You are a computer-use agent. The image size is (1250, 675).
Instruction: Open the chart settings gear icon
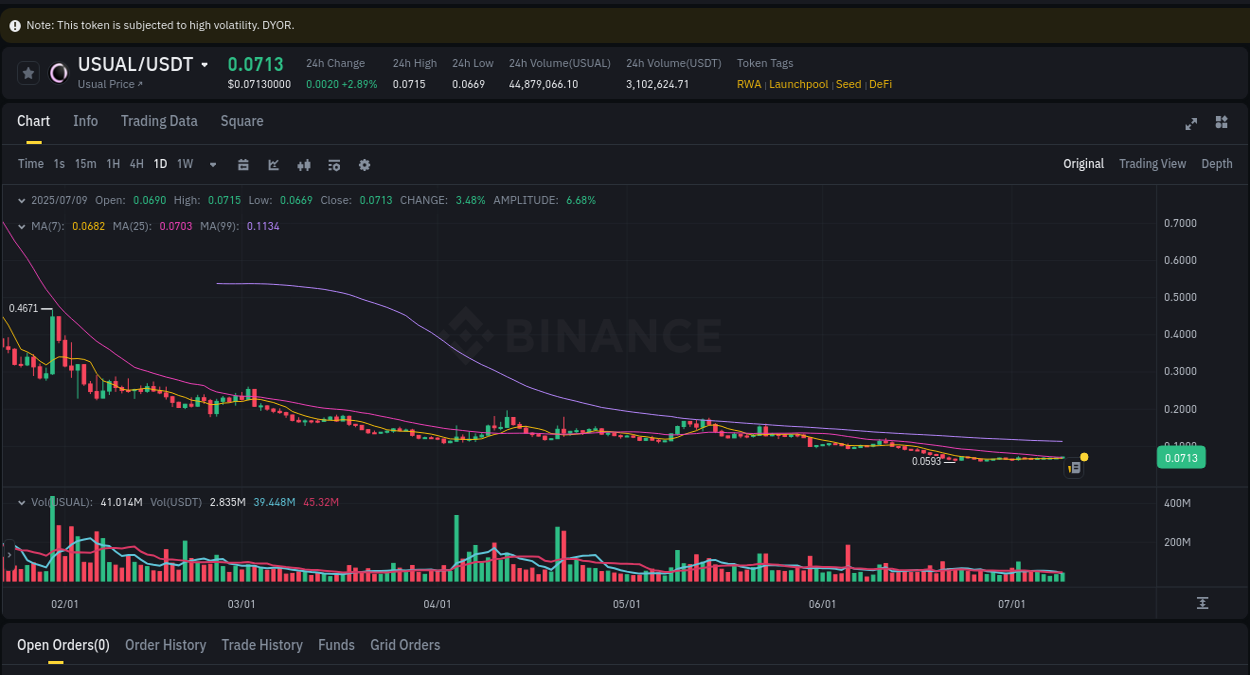click(x=364, y=164)
